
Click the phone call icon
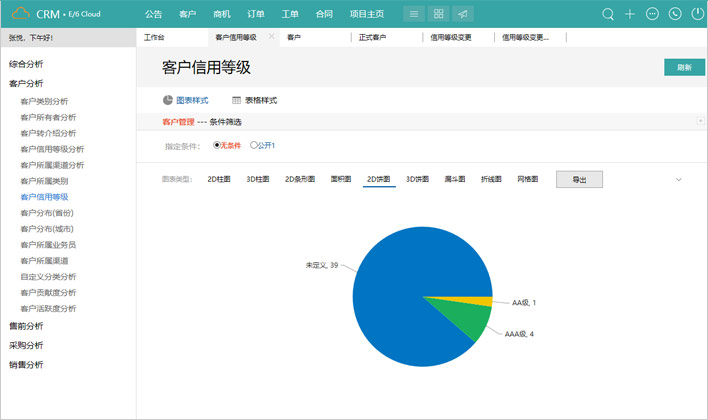pos(675,14)
